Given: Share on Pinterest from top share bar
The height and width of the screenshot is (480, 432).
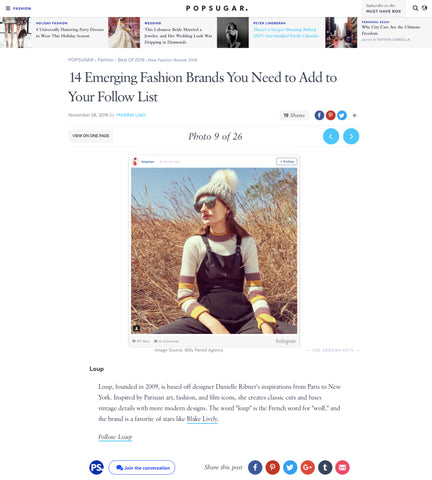Looking at the screenshot, I should click(x=330, y=115).
